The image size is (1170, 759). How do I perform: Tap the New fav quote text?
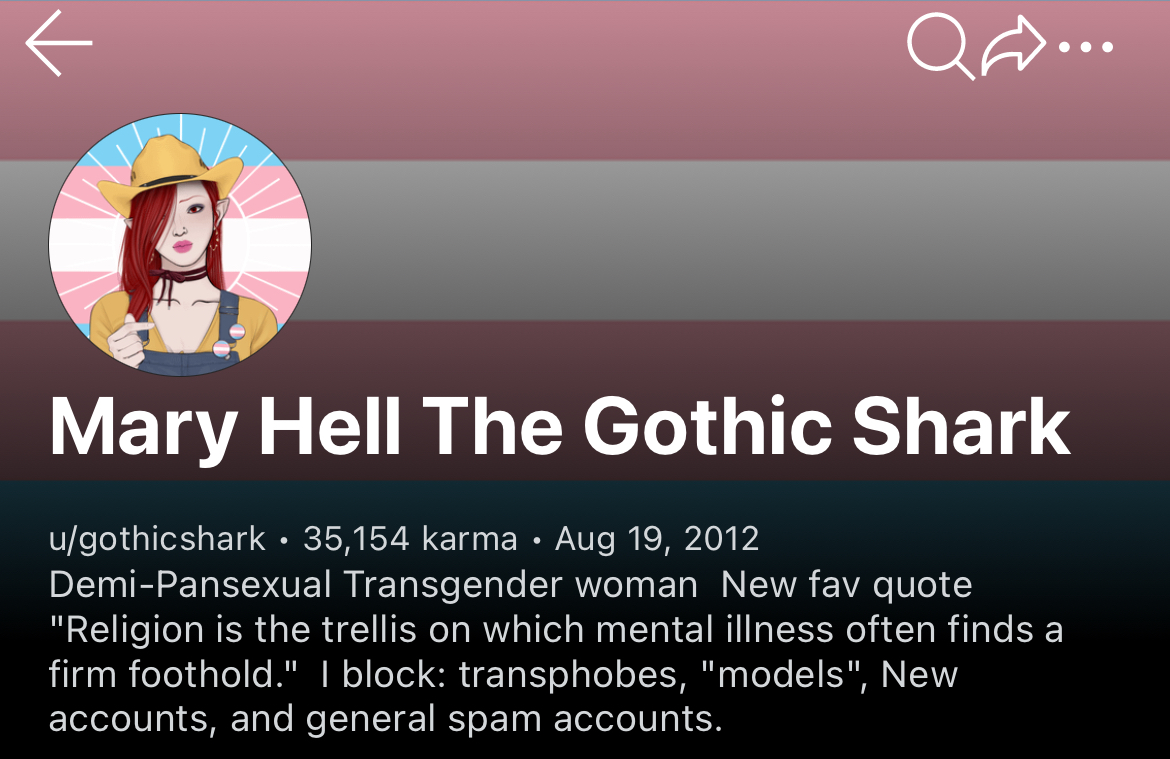pyautogui.click(x=846, y=584)
